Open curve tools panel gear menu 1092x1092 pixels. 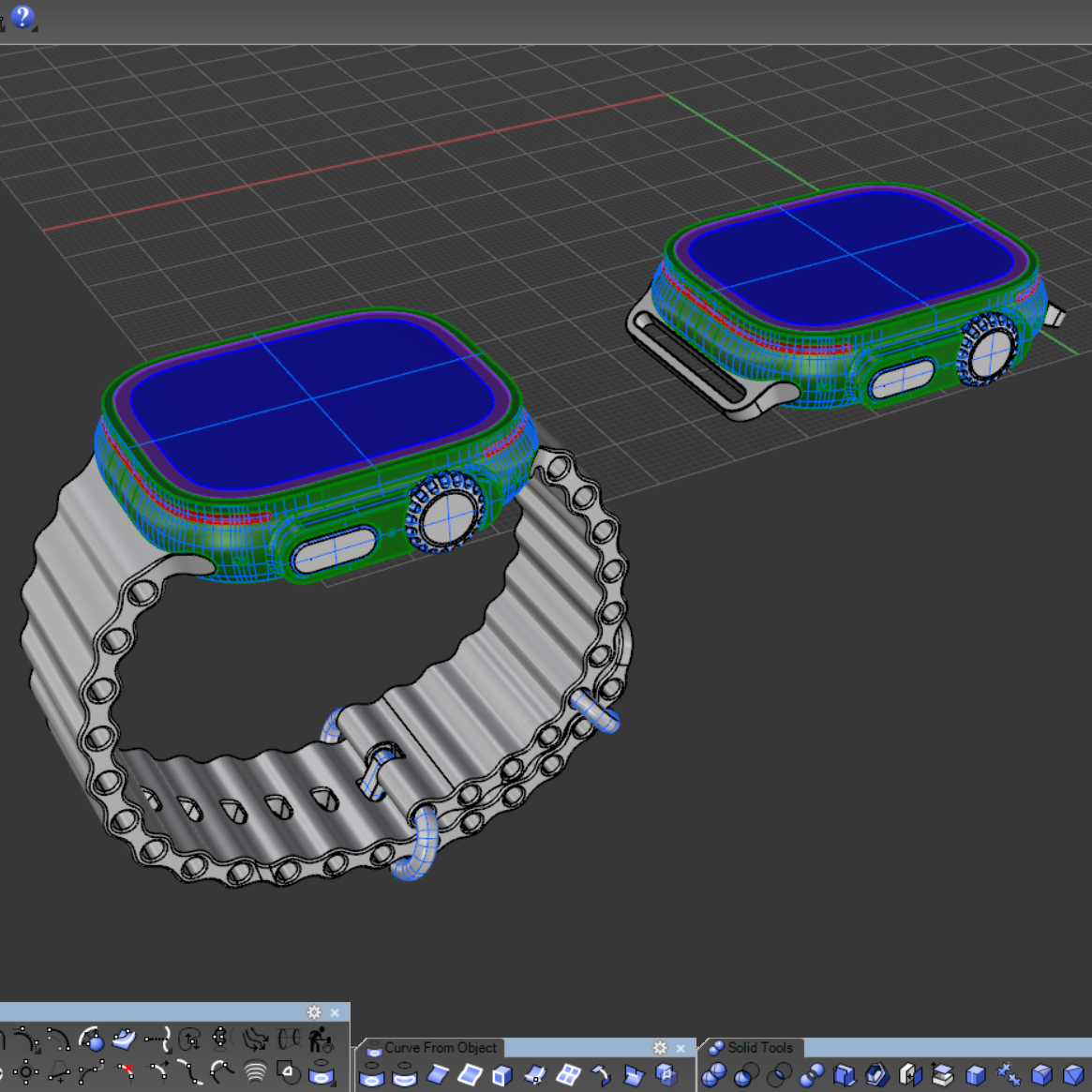[314, 1012]
